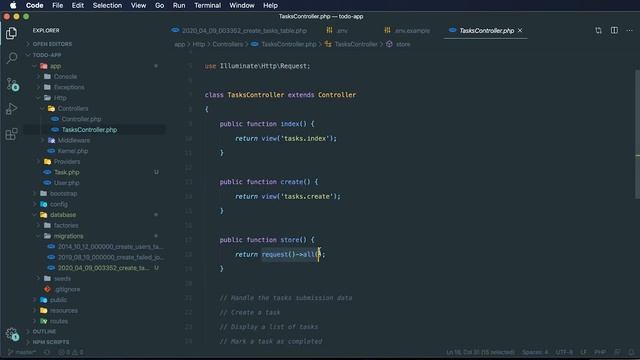The image size is (640, 360).
Task: Expand the seeds folder
Action: [62, 278]
